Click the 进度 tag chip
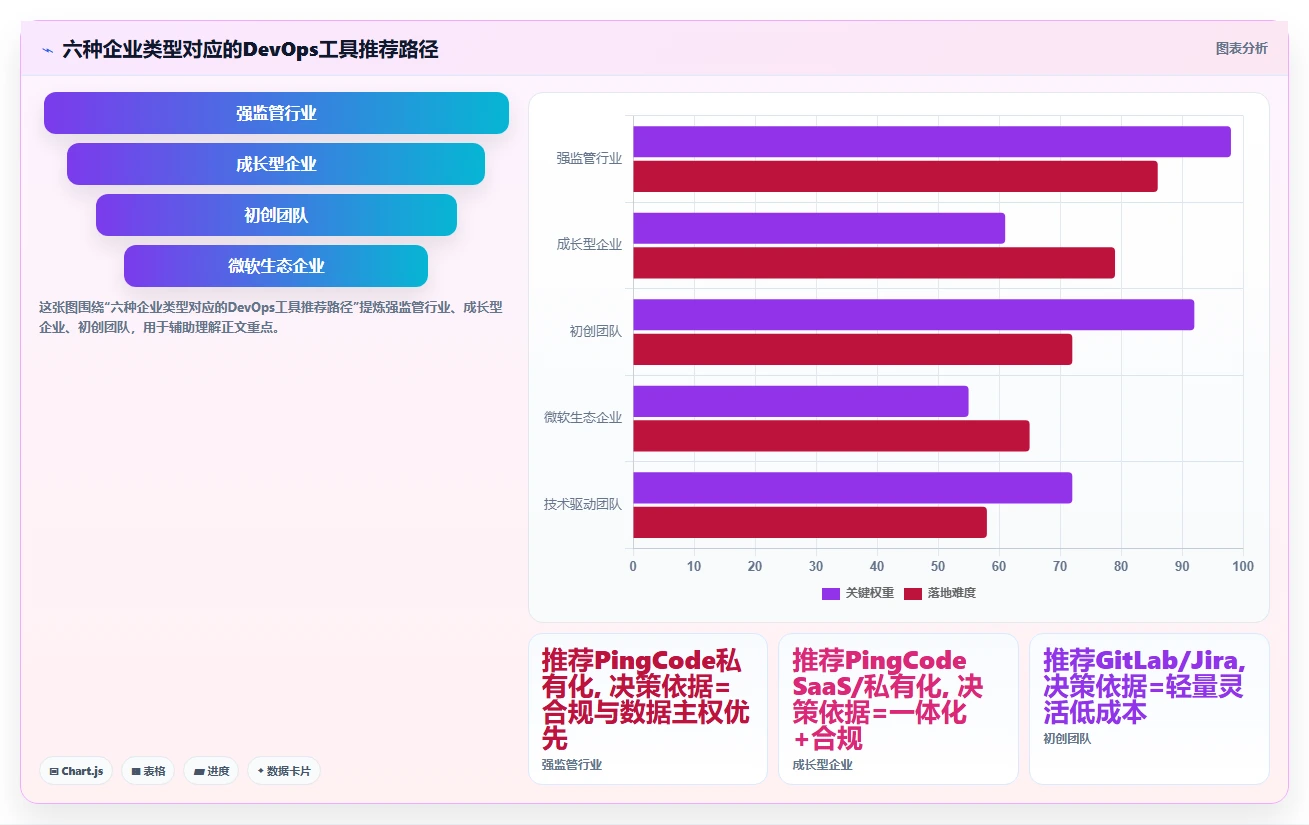1309x825 pixels. click(x=211, y=771)
